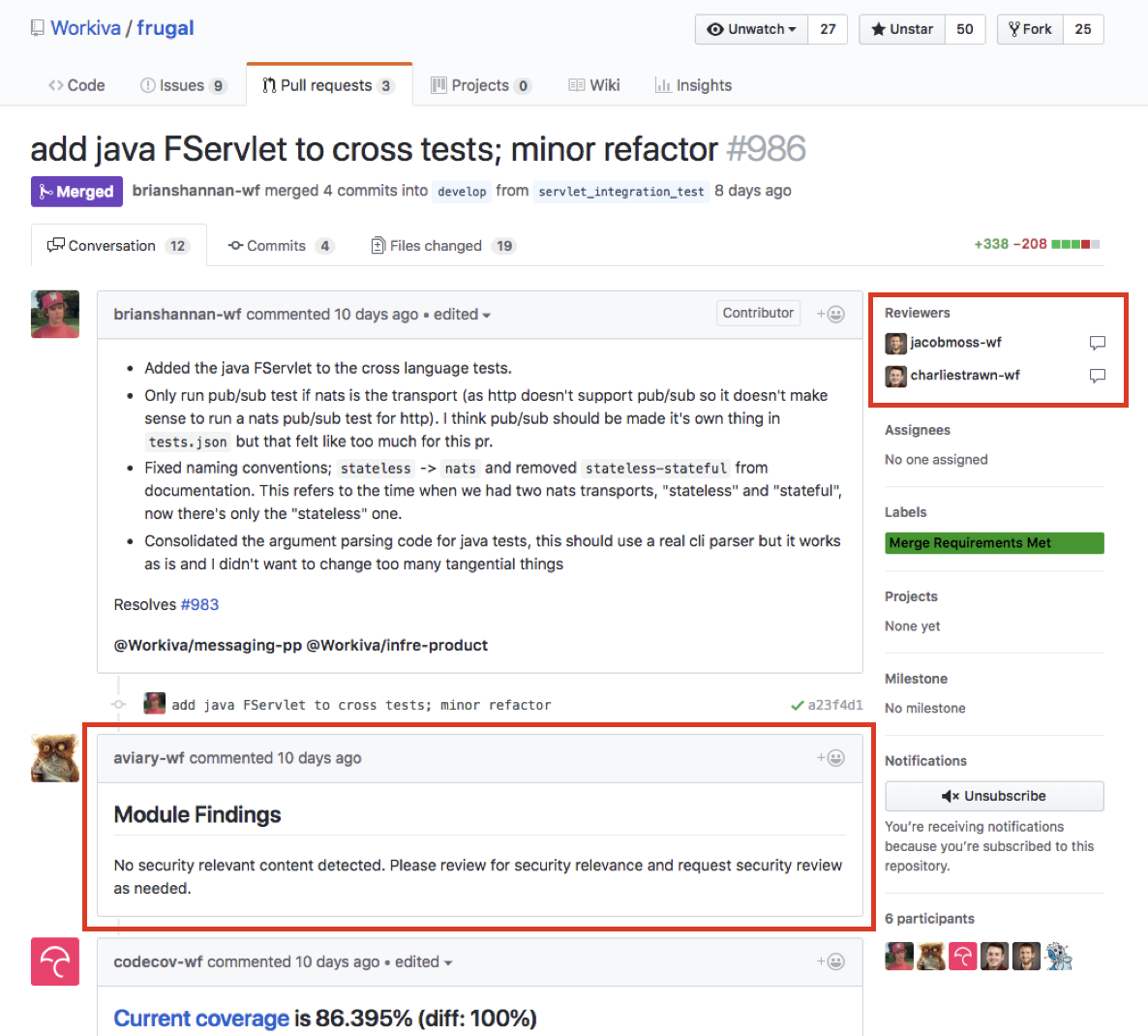Open aviary-wf's profile from comment header
The height and width of the screenshot is (1036, 1148).
click(149, 758)
